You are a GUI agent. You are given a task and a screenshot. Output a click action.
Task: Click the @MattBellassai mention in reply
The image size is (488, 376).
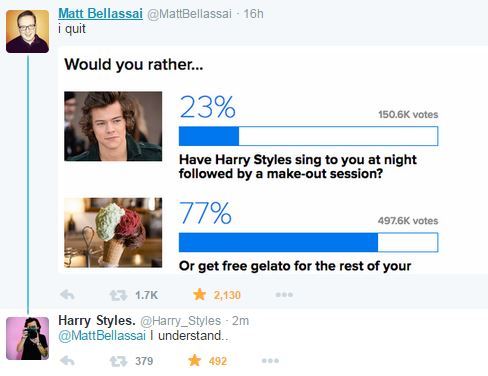(x=102, y=336)
